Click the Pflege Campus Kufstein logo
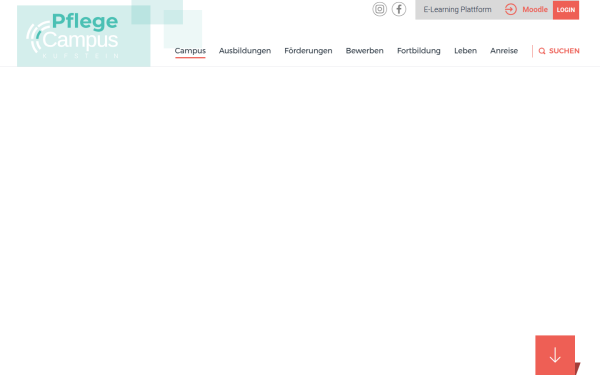 (84, 36)
